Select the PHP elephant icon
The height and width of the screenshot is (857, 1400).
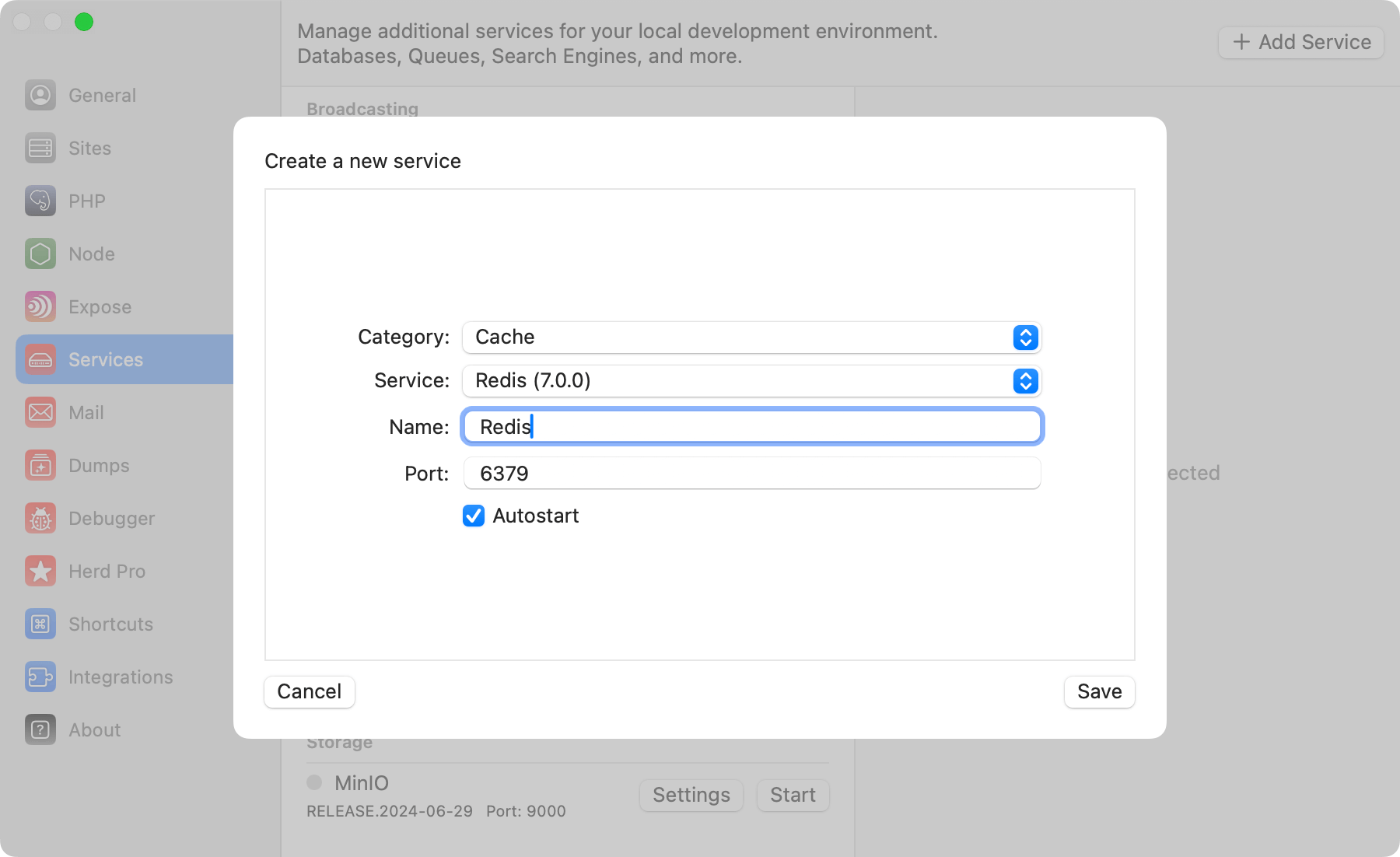coord(40,201)
